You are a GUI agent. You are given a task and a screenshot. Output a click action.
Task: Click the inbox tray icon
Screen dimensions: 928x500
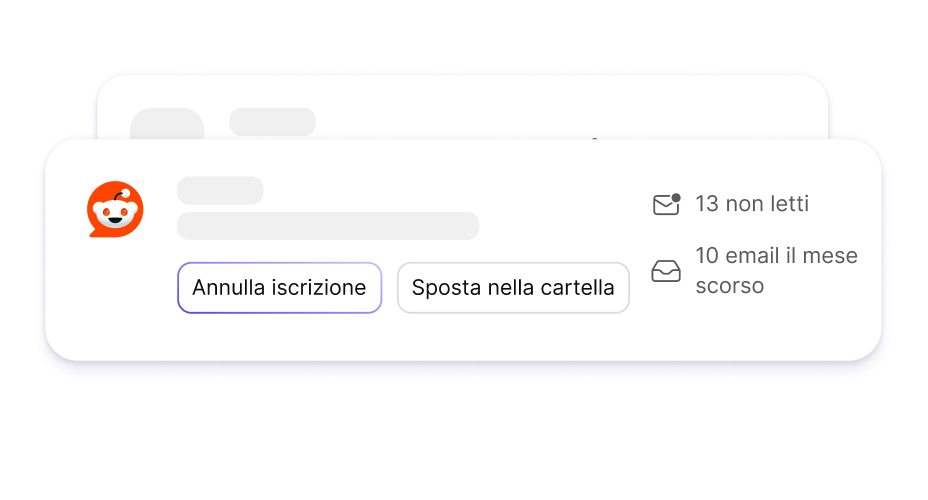[666, 271]
